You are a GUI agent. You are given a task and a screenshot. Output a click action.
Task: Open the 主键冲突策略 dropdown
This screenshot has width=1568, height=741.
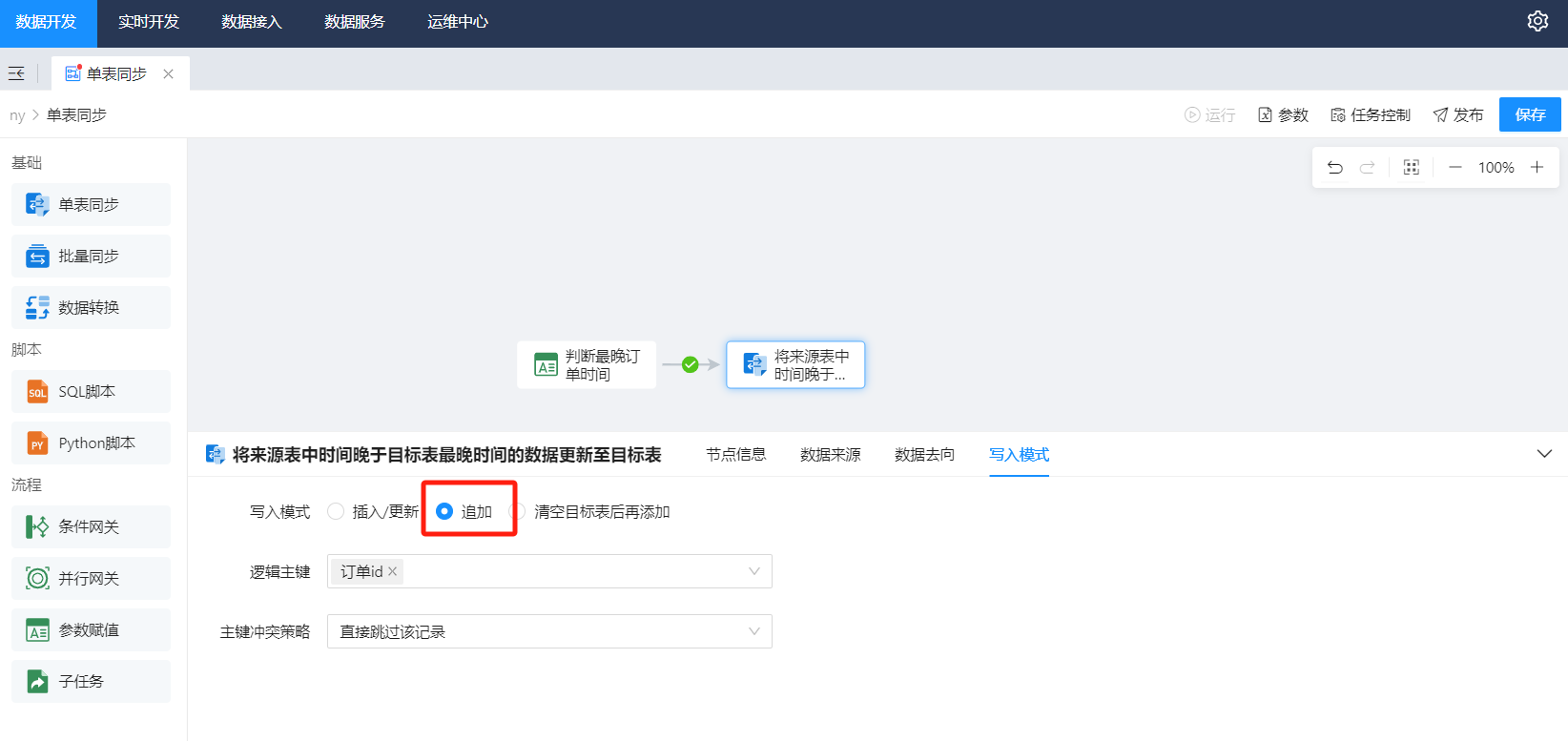click(x=549, y=631)
